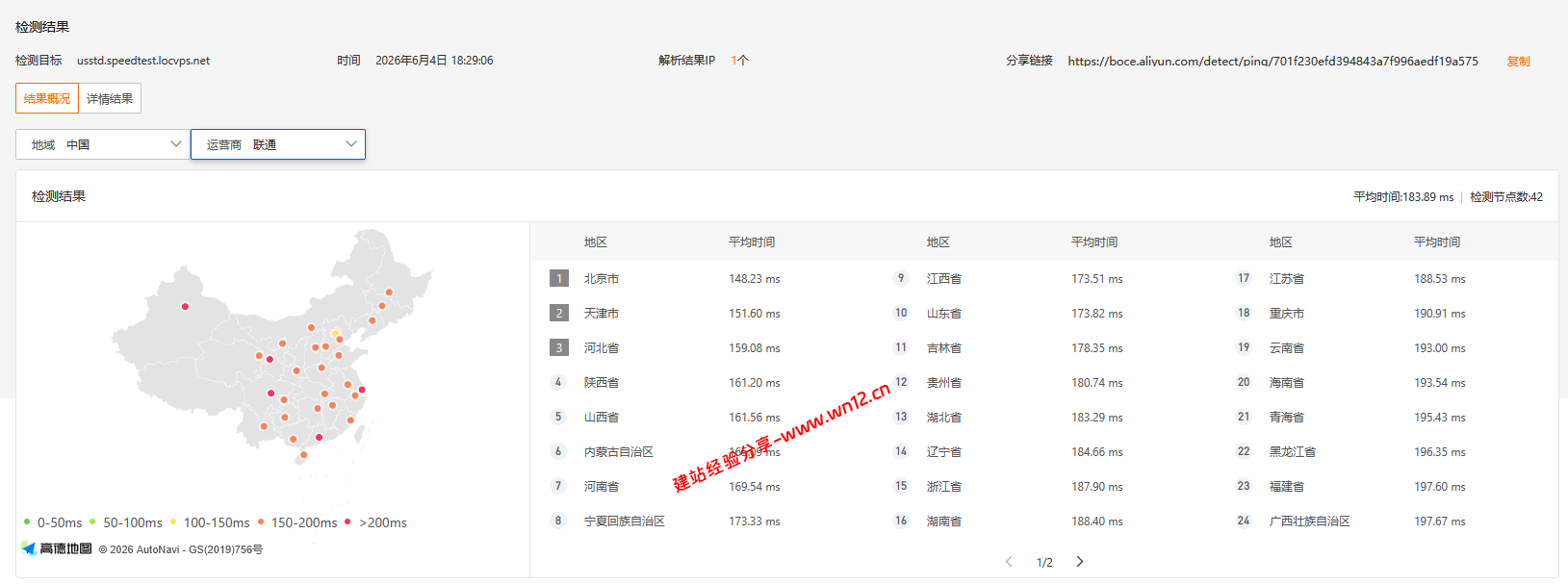Select the 贵州省 row
1568x585 pixels.
pyautogui.click(x=1044, y=382)
